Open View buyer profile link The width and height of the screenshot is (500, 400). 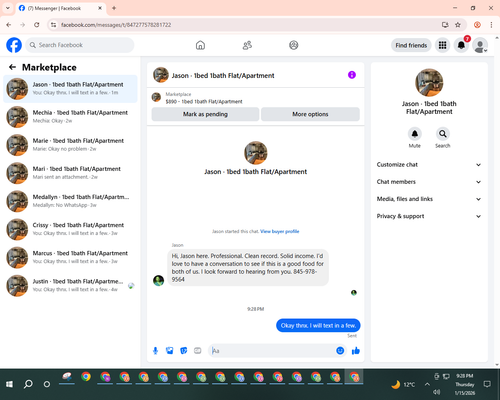click(x=280, y=231)
